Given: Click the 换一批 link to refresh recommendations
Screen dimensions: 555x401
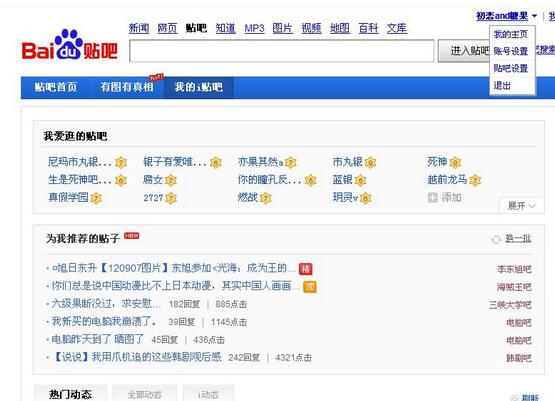Looking at the screenshot, I should pos(518,239).
